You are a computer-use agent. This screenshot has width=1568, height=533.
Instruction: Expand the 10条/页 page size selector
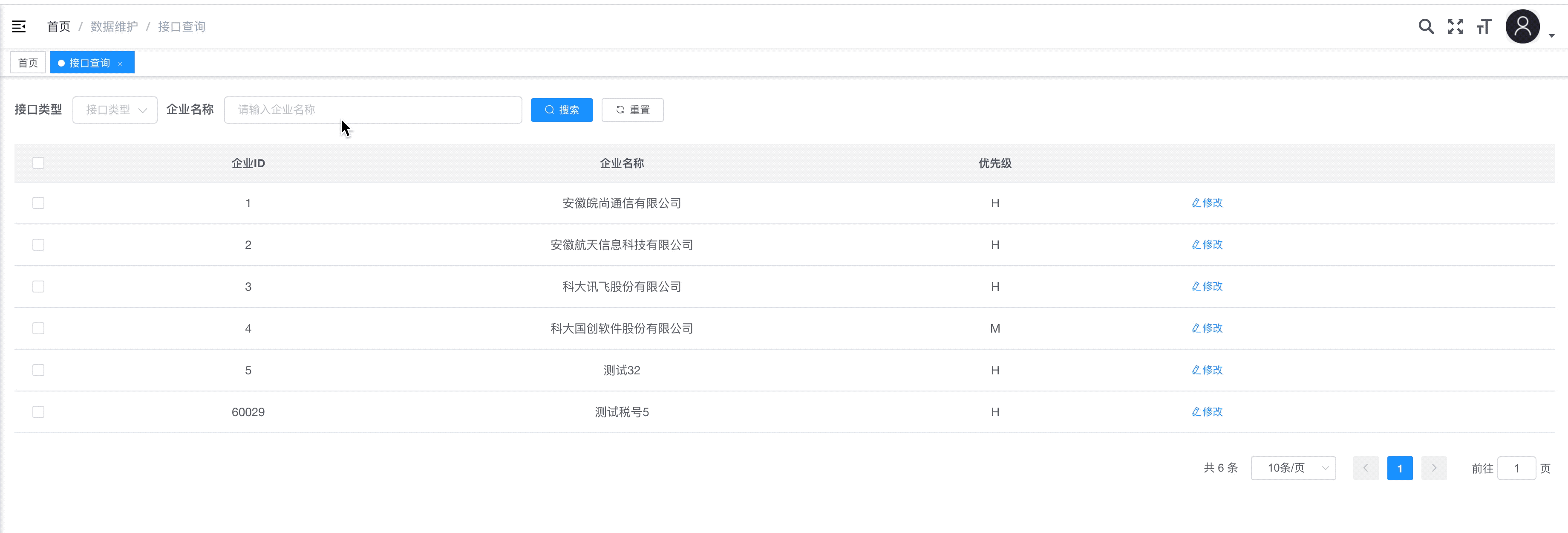coord(1294,468)
